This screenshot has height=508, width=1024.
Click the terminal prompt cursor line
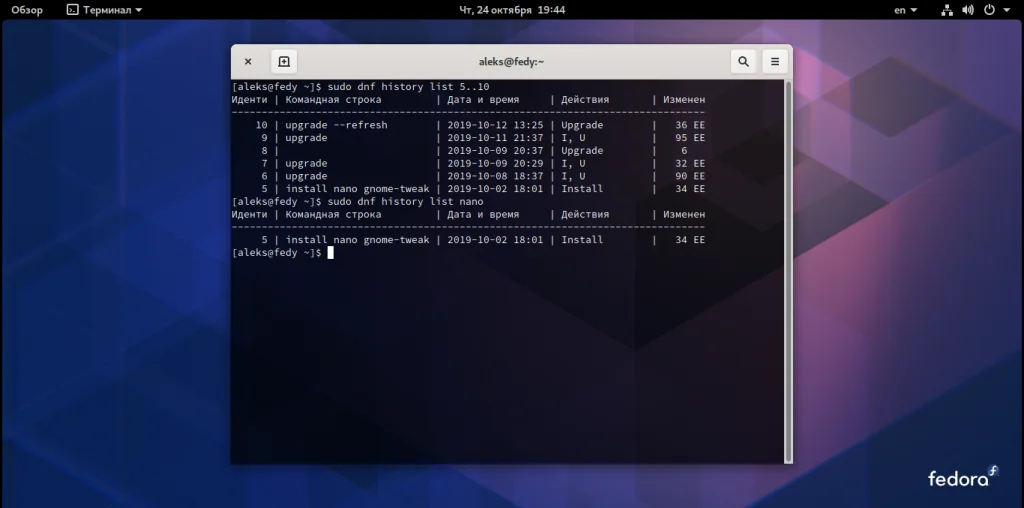pyautogui.click(x=282, y=253)
